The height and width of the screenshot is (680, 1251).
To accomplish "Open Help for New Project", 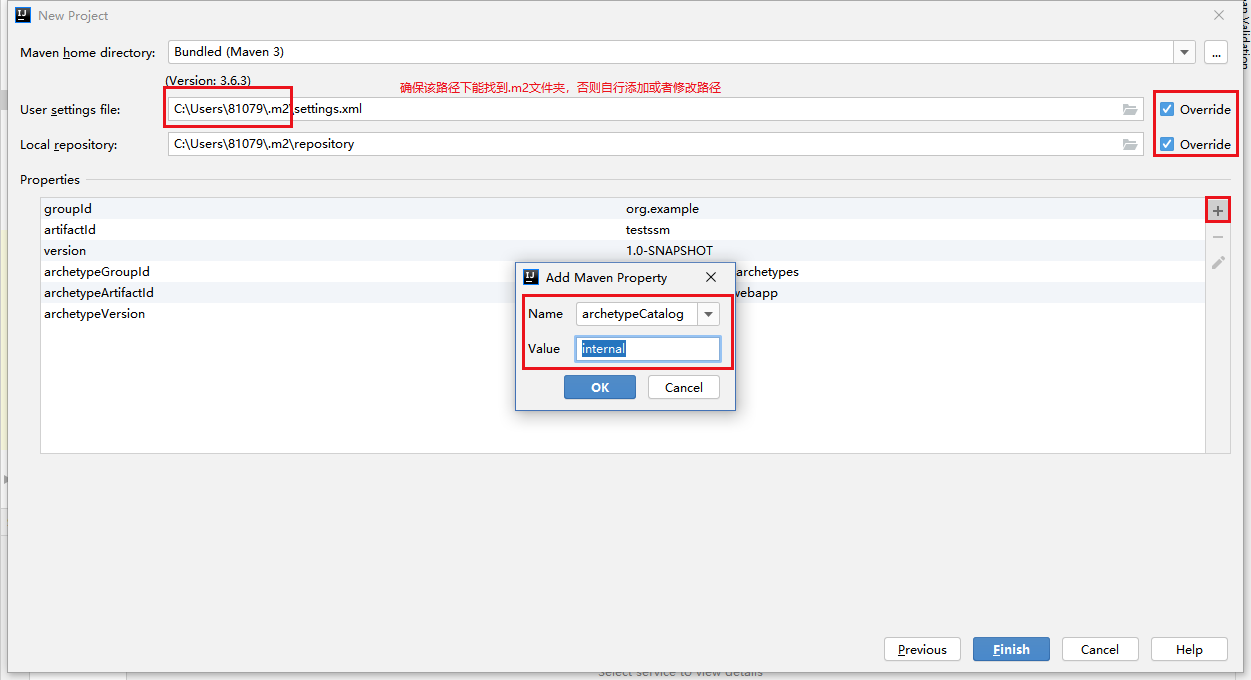I will click(1189, 649).
